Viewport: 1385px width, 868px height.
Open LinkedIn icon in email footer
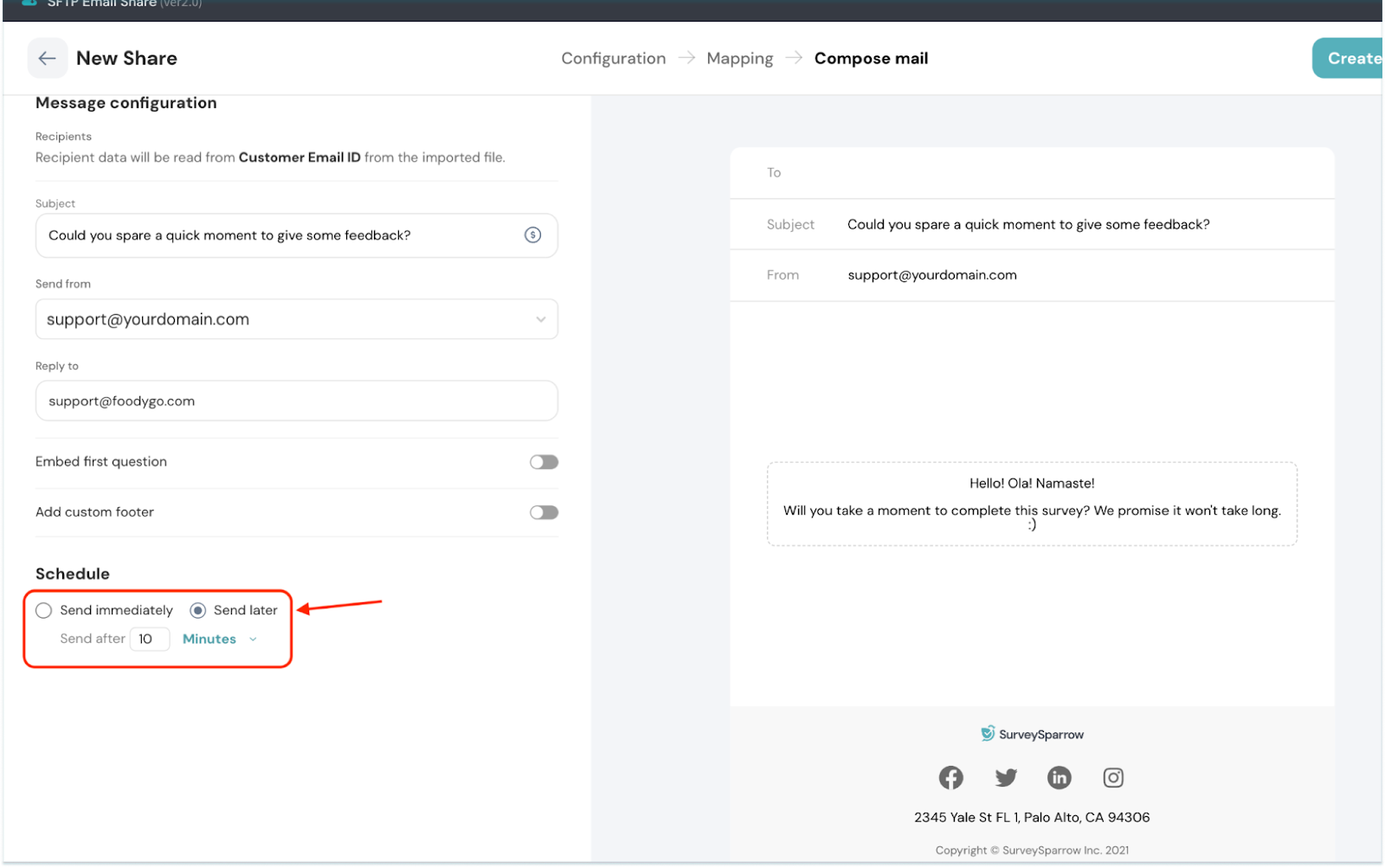click(x=1059, y=777)
